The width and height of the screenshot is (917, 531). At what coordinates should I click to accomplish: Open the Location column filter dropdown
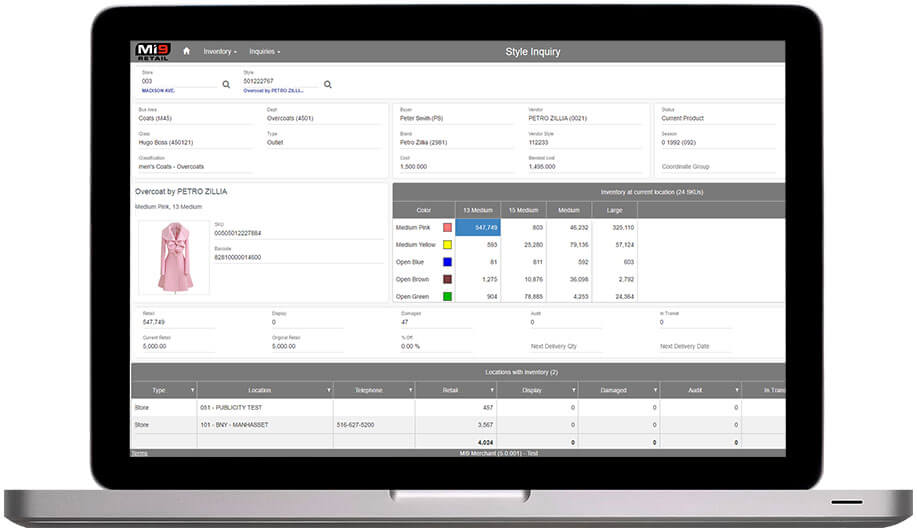click(x=329, y=390)
